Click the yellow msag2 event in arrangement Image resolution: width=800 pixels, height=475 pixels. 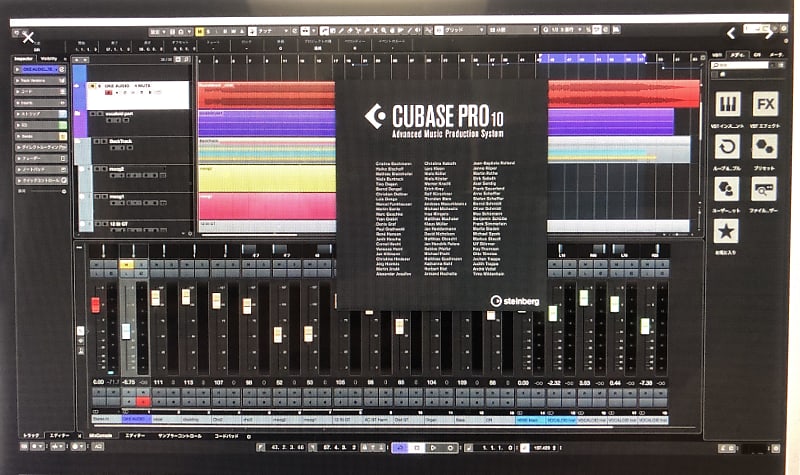[267, 178]
